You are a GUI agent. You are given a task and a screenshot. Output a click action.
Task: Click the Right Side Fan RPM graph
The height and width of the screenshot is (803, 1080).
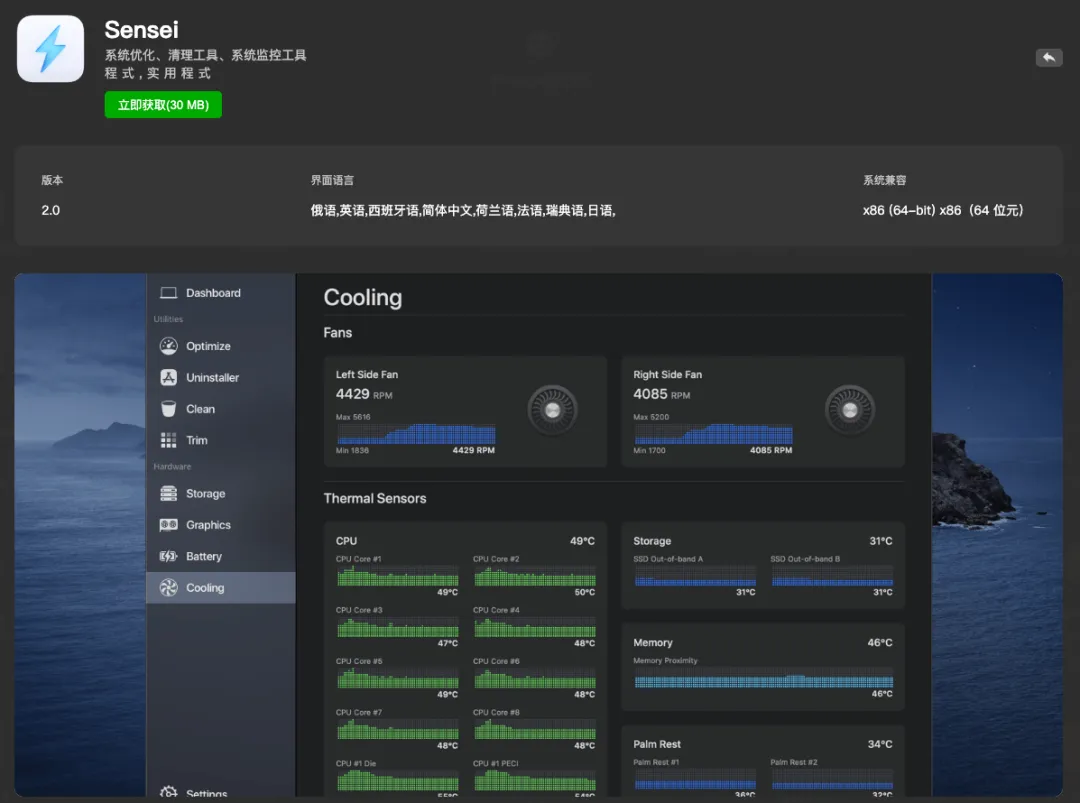[714, 434]
